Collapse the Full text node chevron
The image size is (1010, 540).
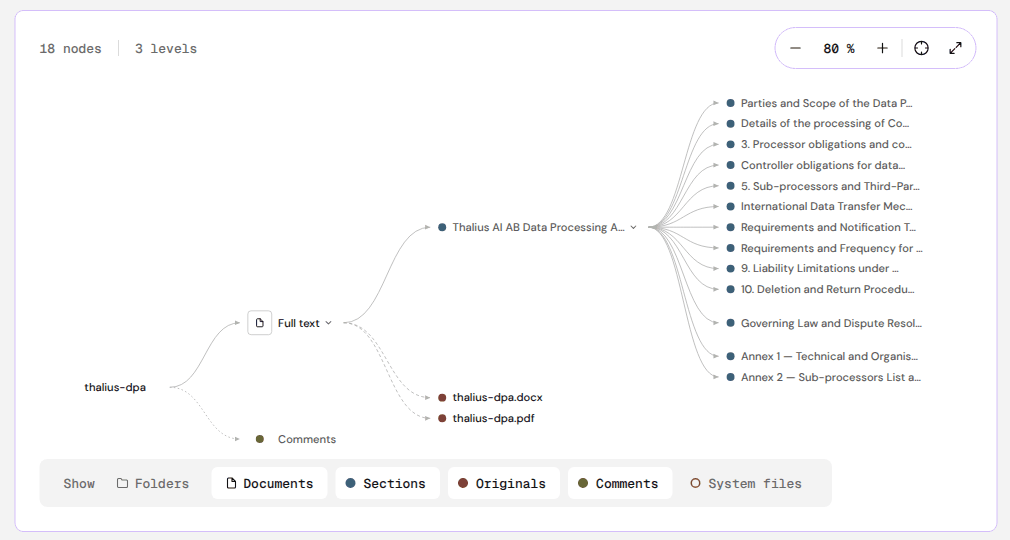329,323
